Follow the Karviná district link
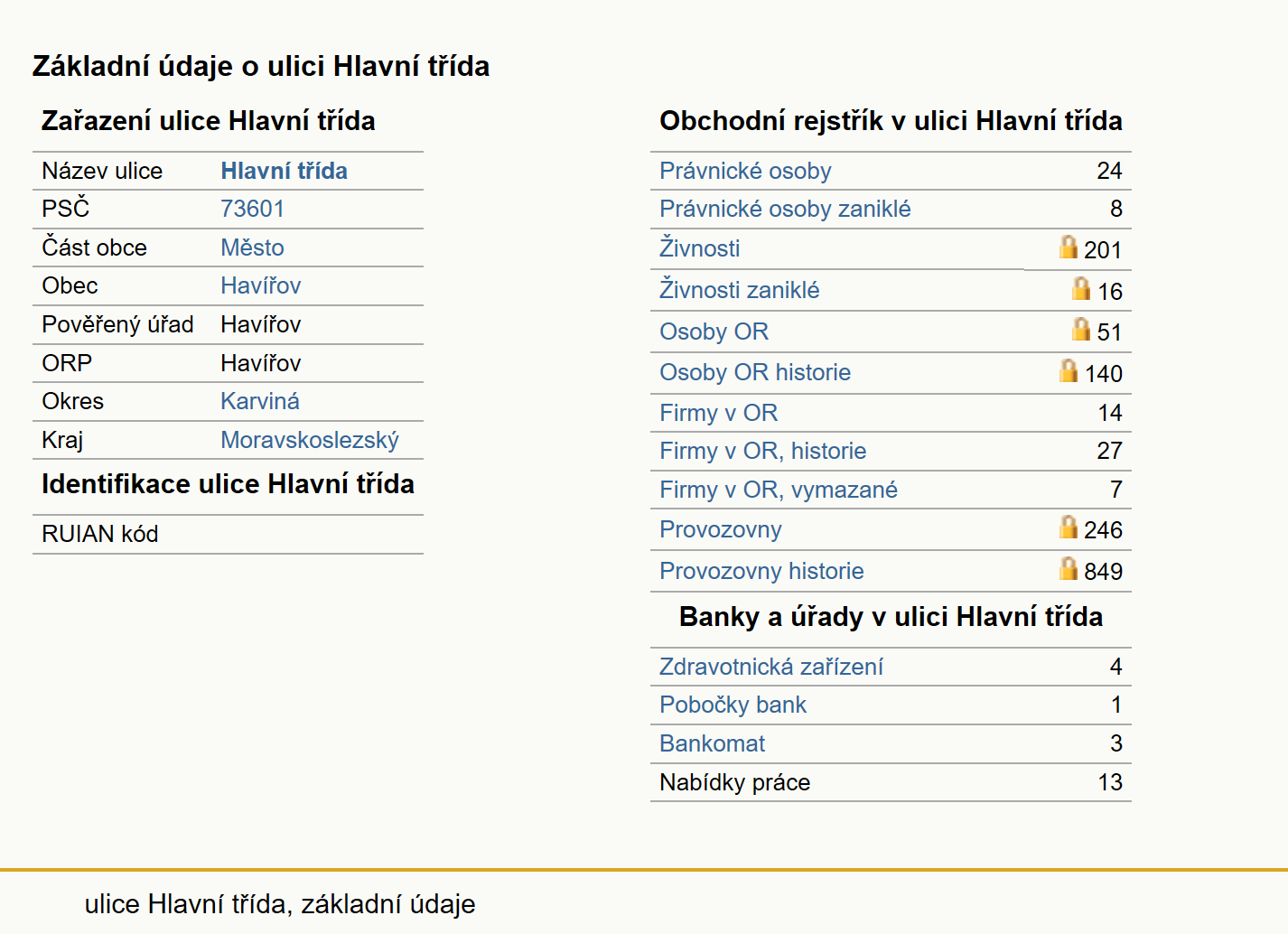 click(260, 401)
